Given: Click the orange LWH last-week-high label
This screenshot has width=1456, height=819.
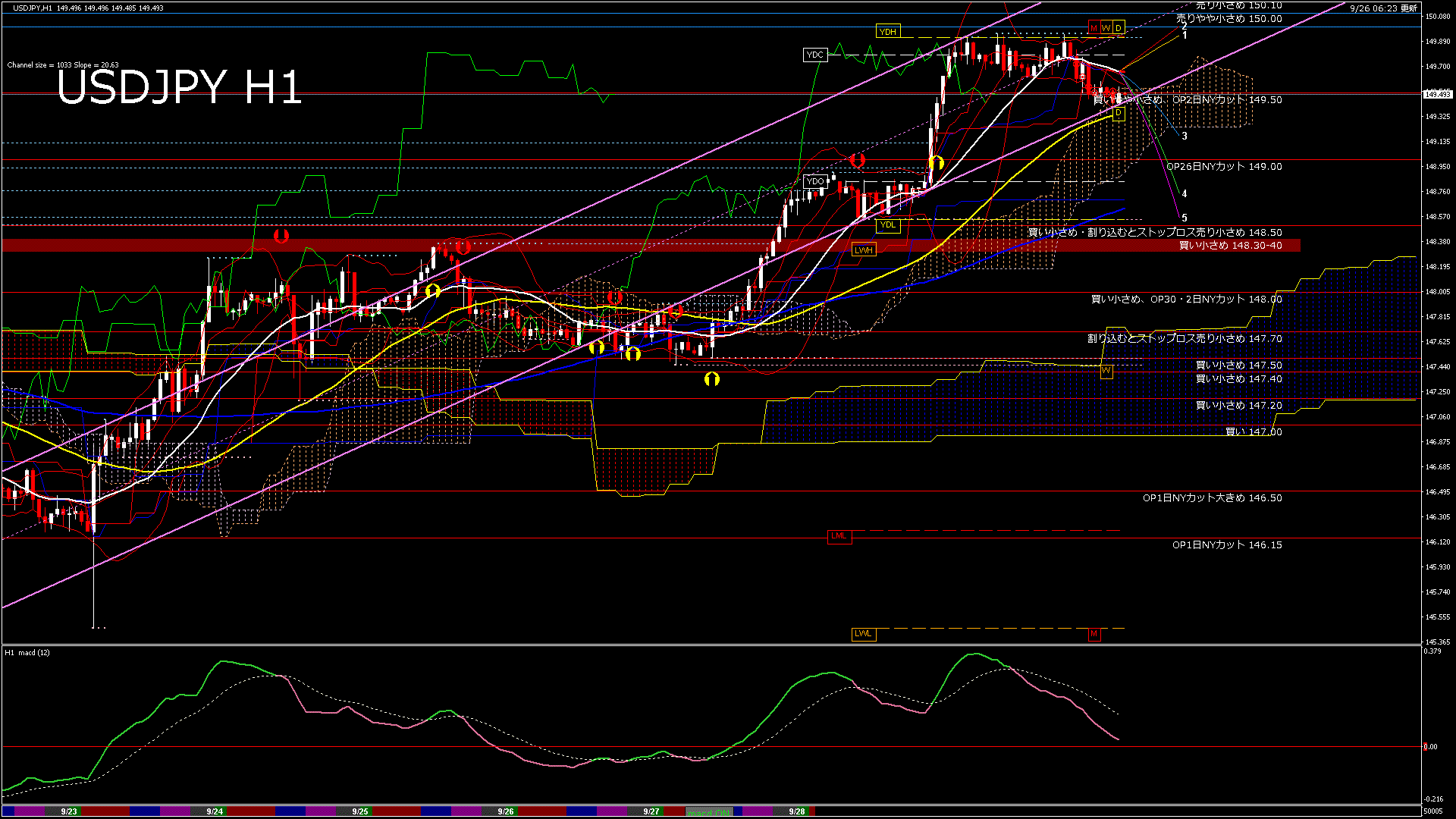Looking at the screenshot, I should 864,249.
